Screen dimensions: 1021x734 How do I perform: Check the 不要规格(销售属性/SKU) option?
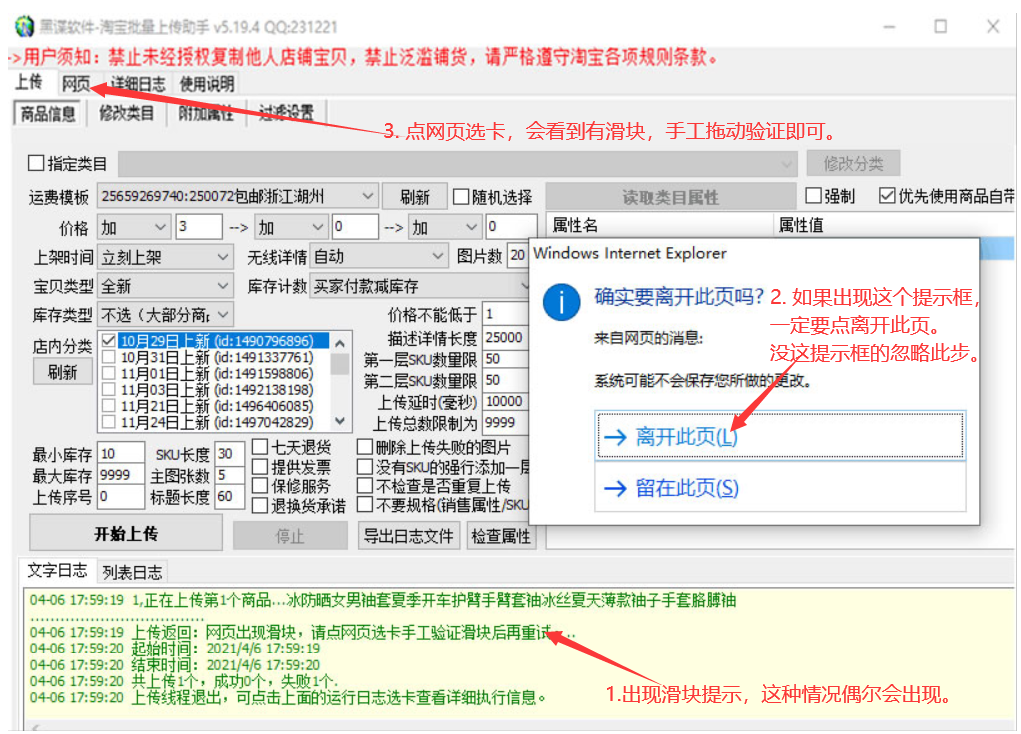coord(365,505)
